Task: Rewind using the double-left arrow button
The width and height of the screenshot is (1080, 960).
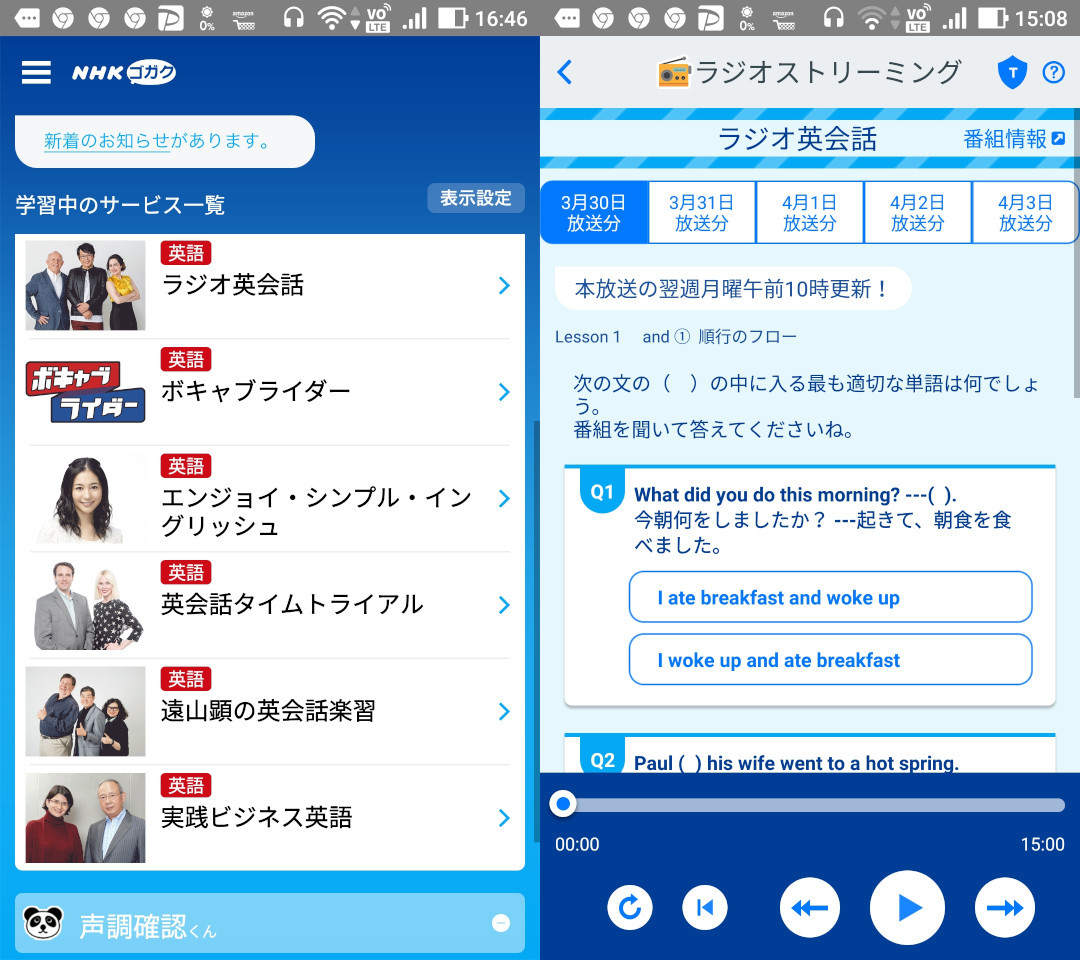Action: pyautogui.click(x=809, y=908)
